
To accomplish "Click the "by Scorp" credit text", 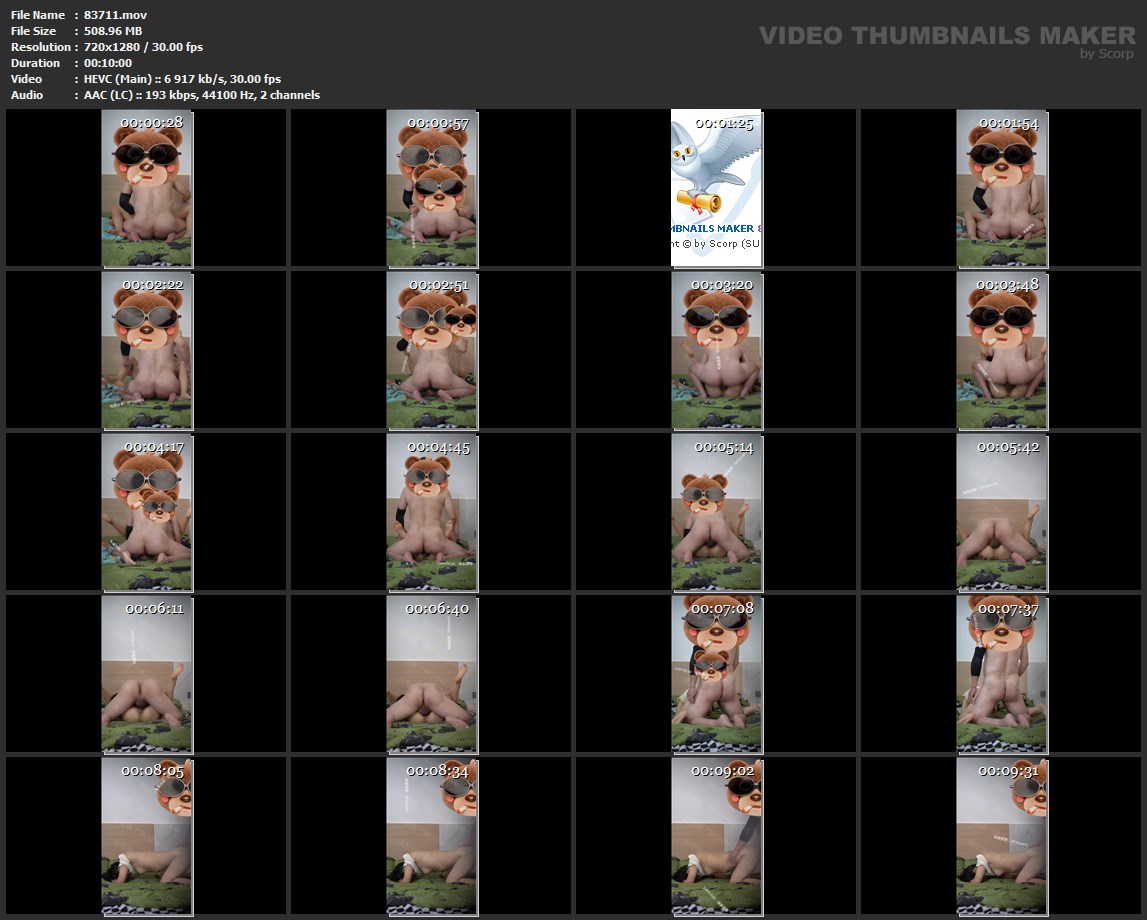I will (1107, 54).
